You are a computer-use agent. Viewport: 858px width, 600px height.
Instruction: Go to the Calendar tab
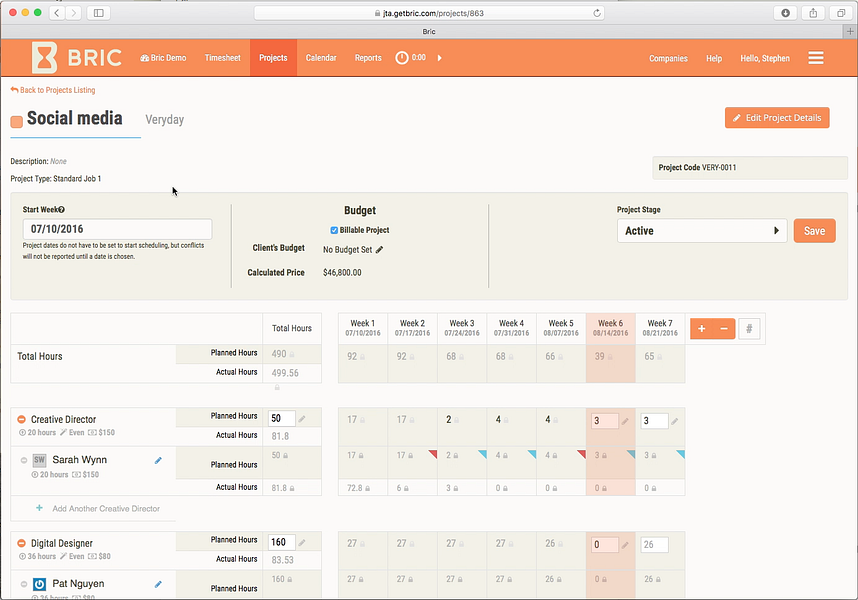coord(321,58)
